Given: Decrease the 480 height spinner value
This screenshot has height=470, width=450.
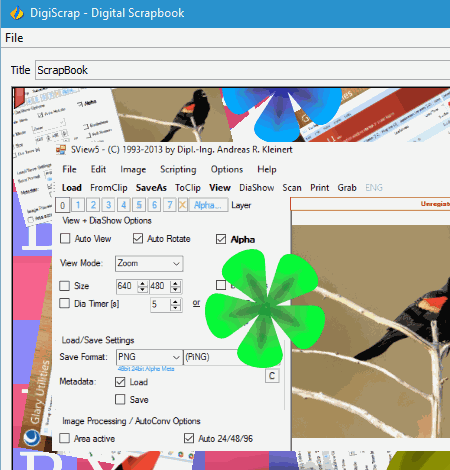Looking at the screenshot, I should coord(175,290).
